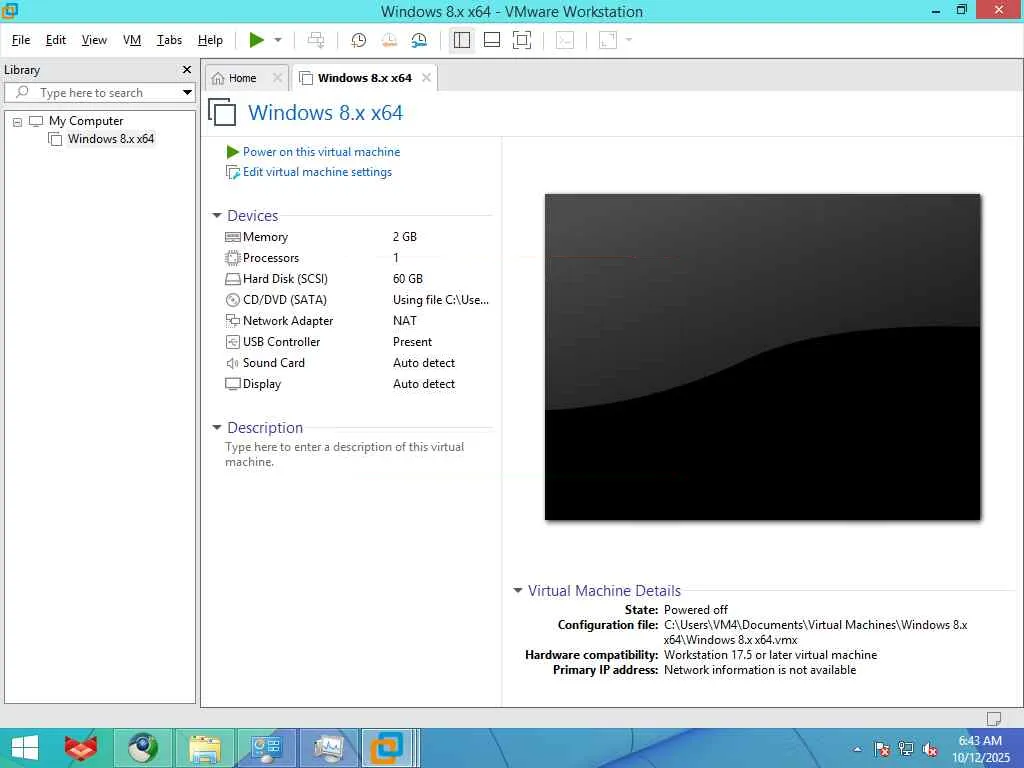Open the Help menu

pos(210,40)
